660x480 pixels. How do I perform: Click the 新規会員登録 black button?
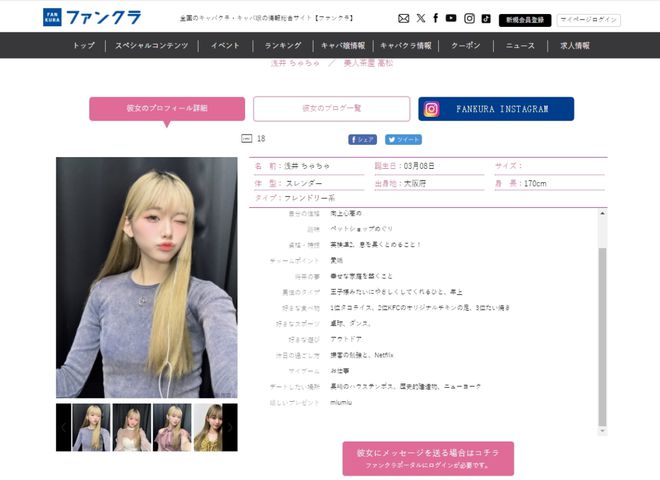[525, 20]
